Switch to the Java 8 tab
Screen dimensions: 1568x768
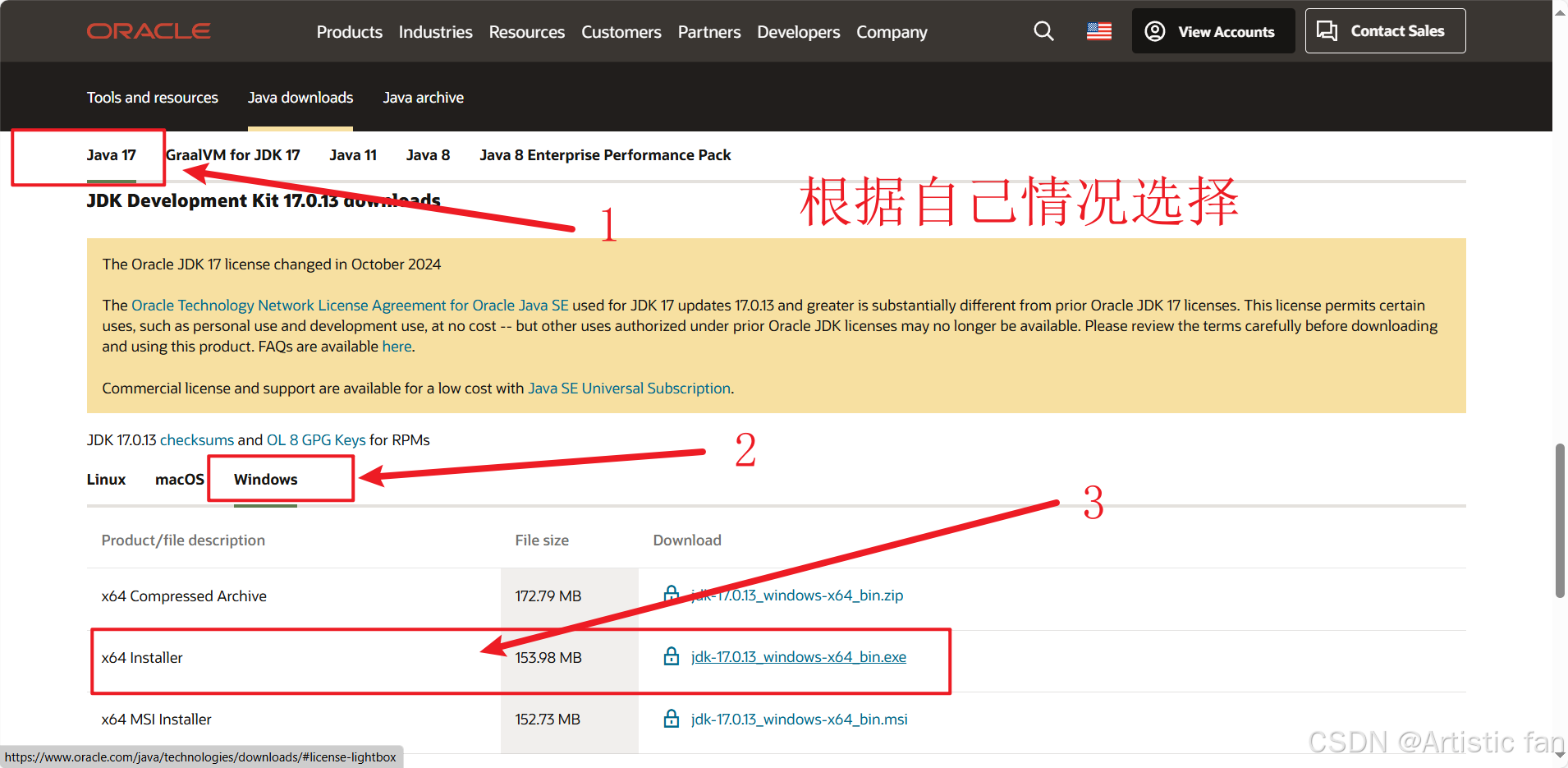point(429,155)
